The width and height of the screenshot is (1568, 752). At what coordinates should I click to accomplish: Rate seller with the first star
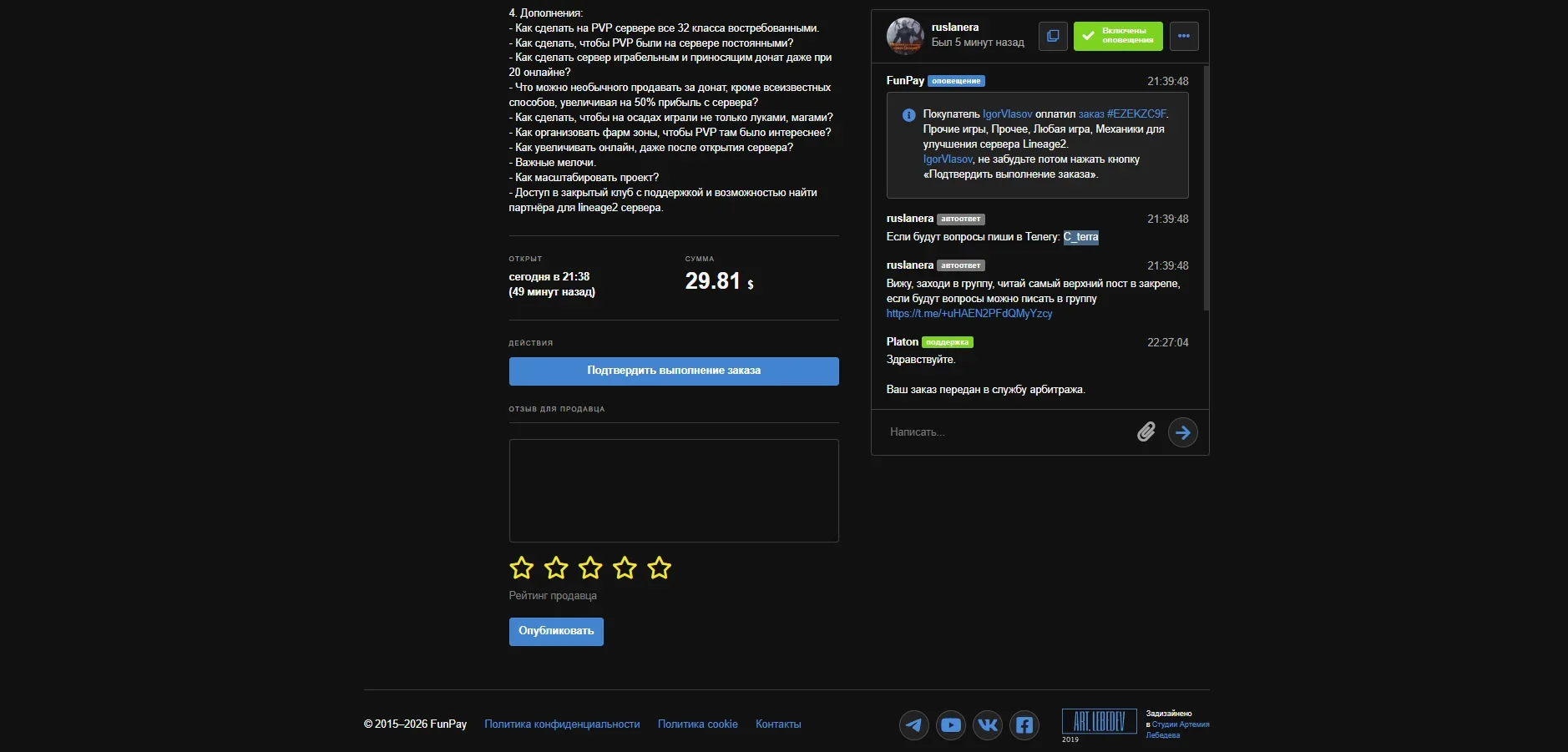522,568
